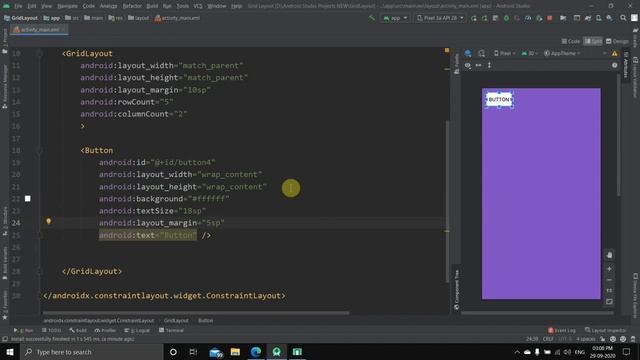
Task: Click the expand horizontally arrows icon
Action: click(478, 65)
